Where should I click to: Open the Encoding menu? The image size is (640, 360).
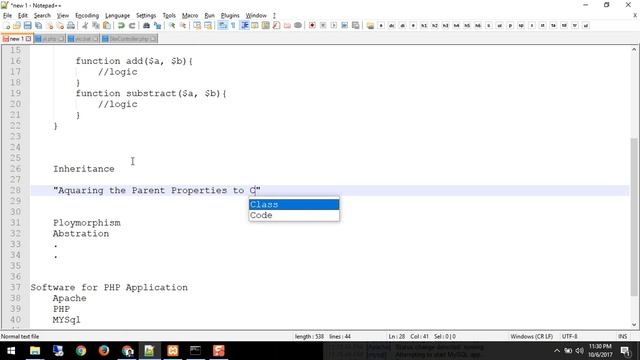tap(87, 16)
